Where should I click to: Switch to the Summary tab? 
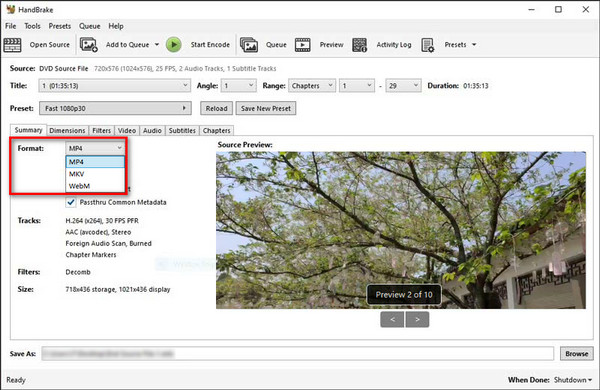tap(28, 130)
